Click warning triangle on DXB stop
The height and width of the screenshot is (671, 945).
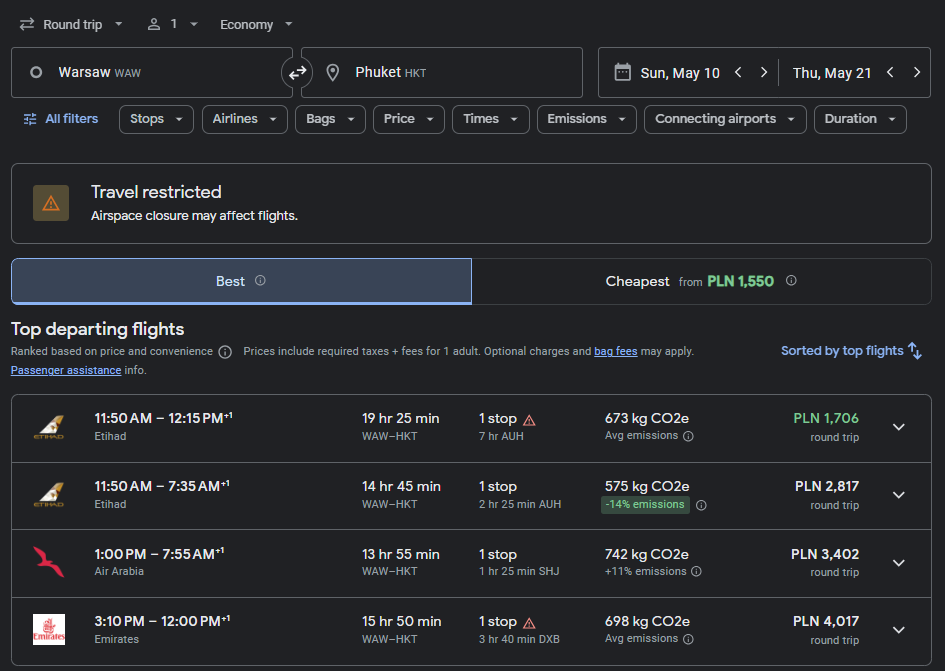tap(529, 623)
